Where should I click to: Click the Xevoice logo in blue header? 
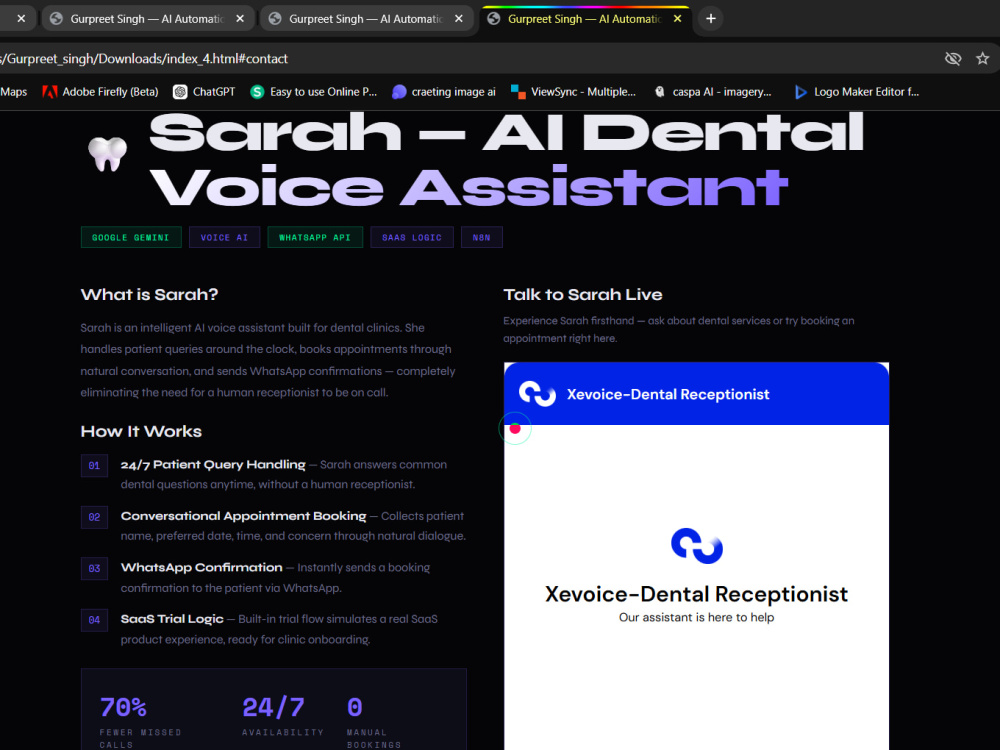(x=537, y=393)
